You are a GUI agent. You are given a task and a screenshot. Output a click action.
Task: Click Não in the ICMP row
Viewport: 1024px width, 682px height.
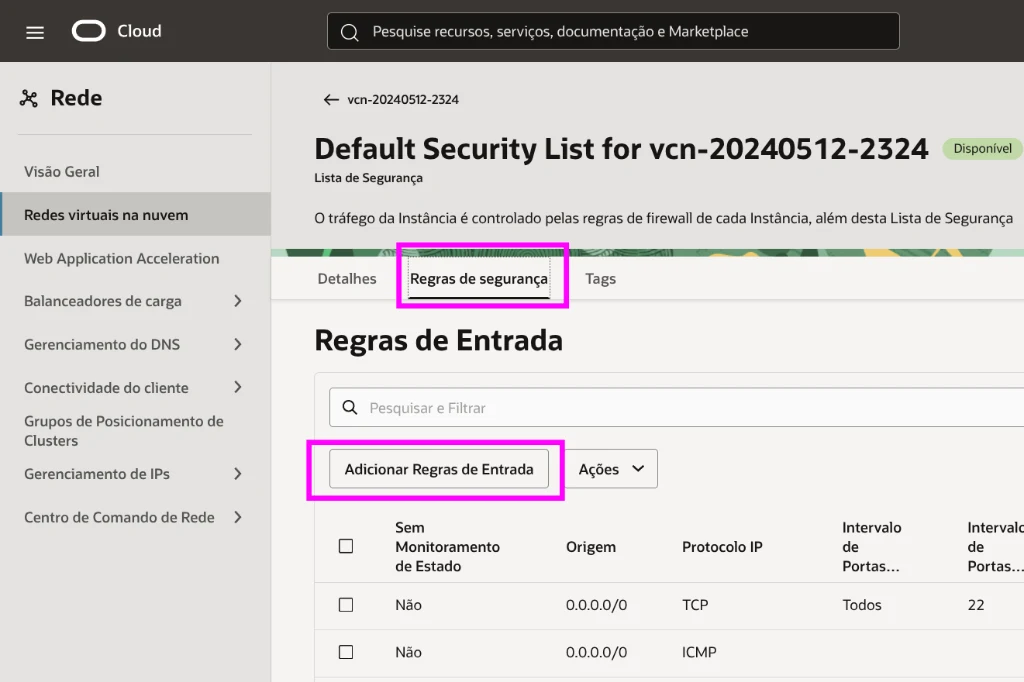tap(408, 652)
